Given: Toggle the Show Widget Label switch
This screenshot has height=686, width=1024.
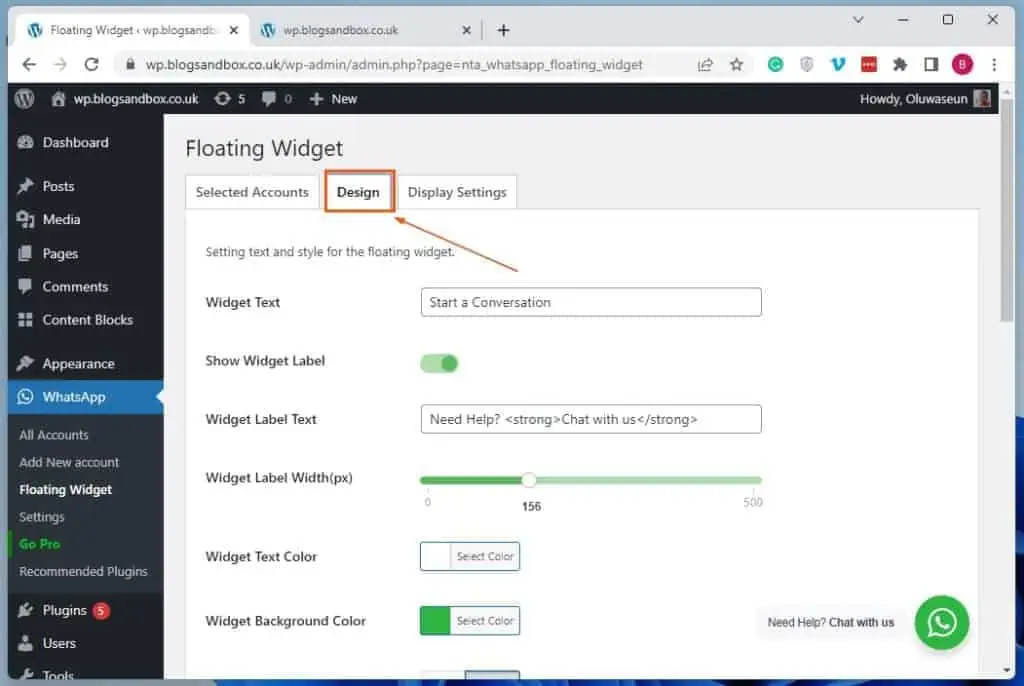Looking at the screenshot, I should pyautogui.click(x=438, y=364).
